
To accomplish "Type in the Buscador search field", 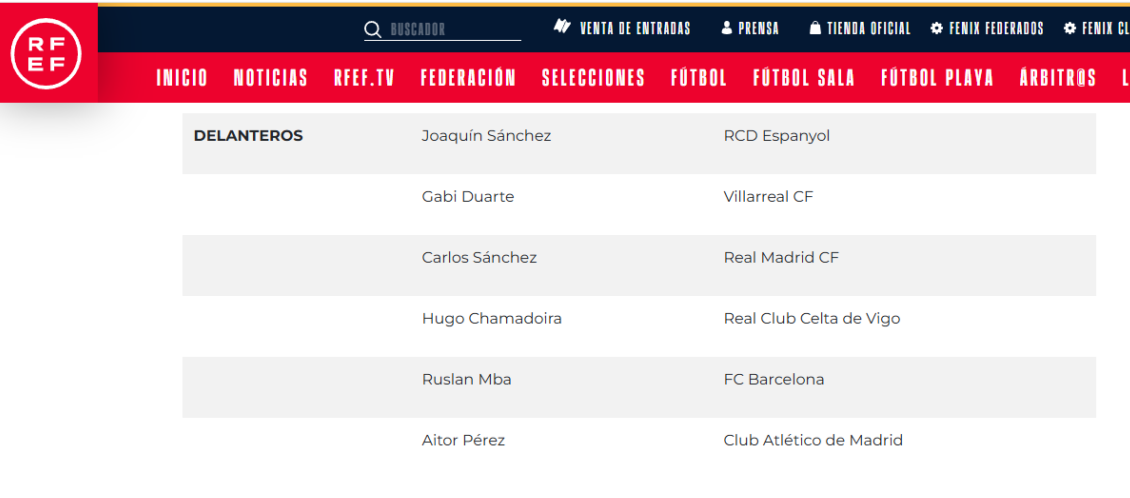I will click(453, 30).
